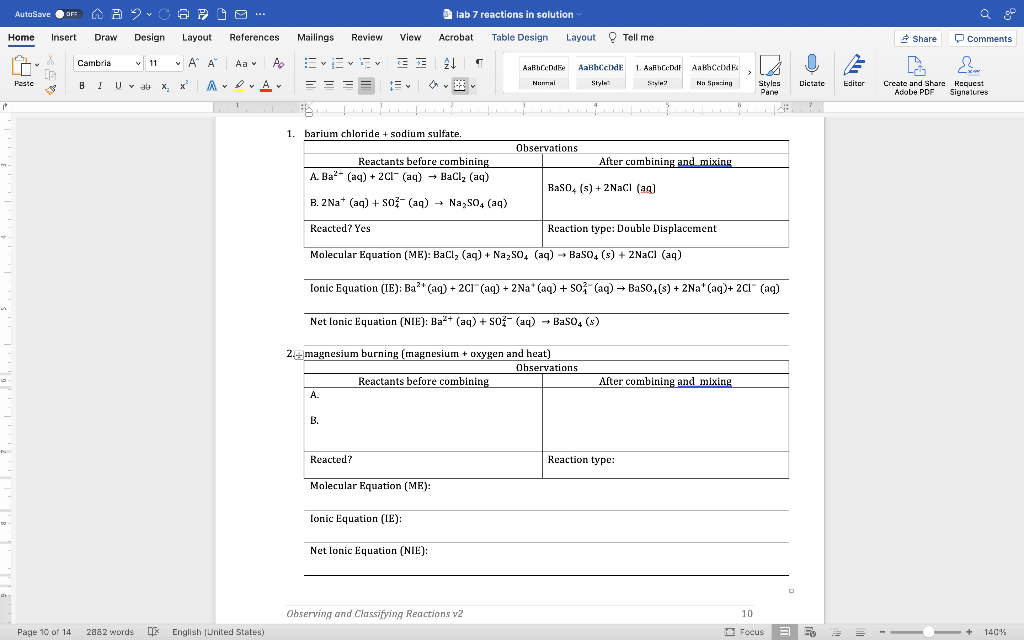
Task: Switch to the Mailings tab
Action: pos(315,37)
